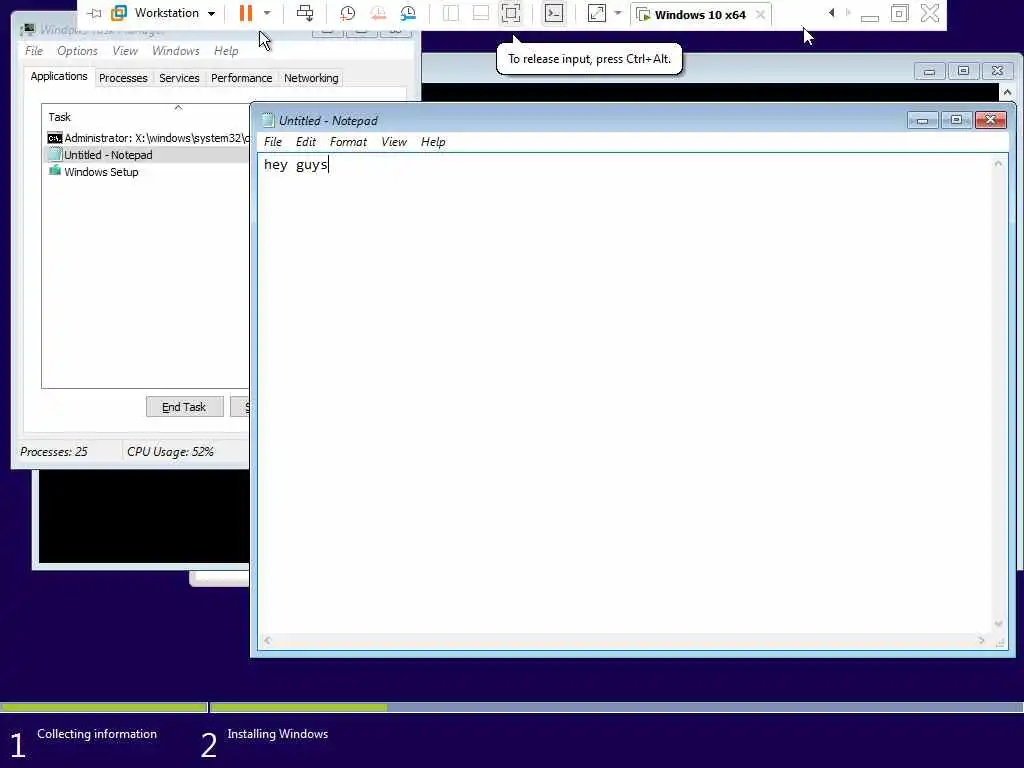Open the Task Manager Help menu
The width and height of the screenshot is (1024, 768).
click(226, 51)
